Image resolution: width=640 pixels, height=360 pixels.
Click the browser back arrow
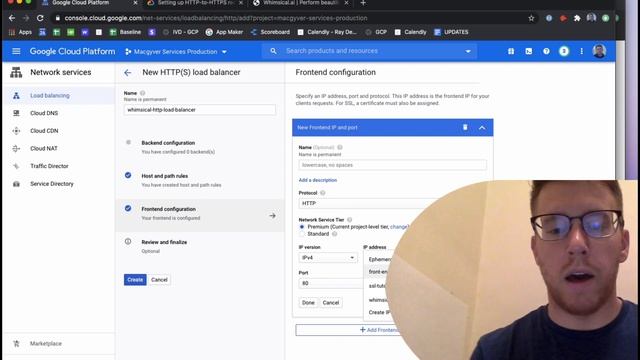(x=12, y=18)
